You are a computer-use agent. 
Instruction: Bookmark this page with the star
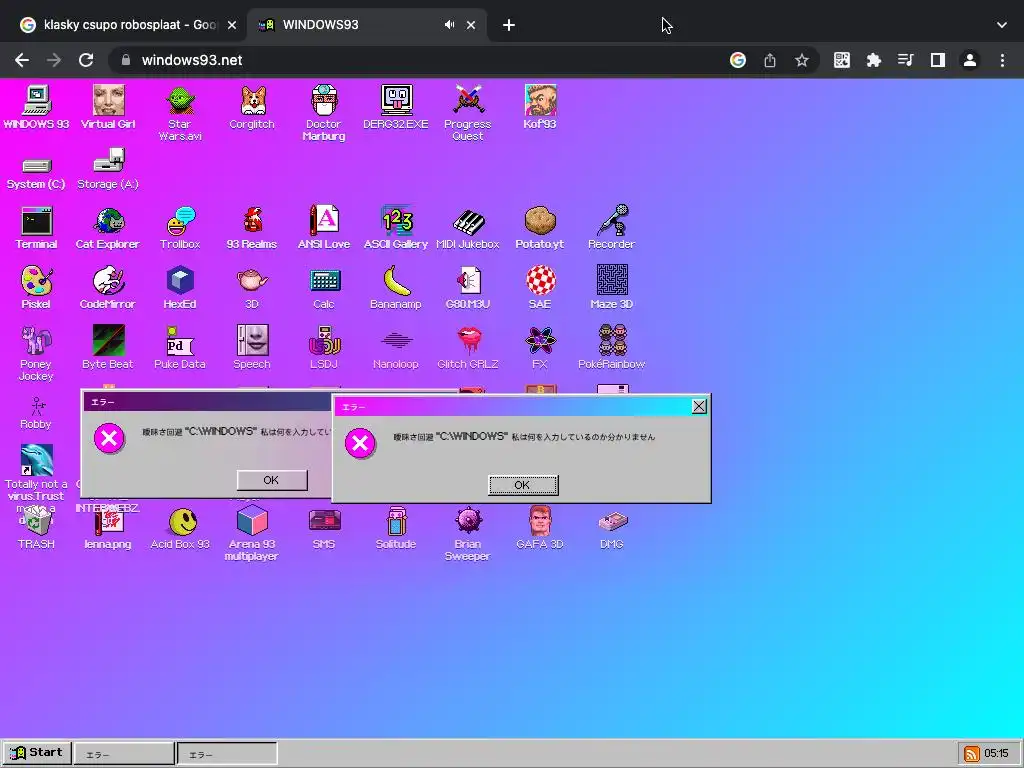coord(802,60)
